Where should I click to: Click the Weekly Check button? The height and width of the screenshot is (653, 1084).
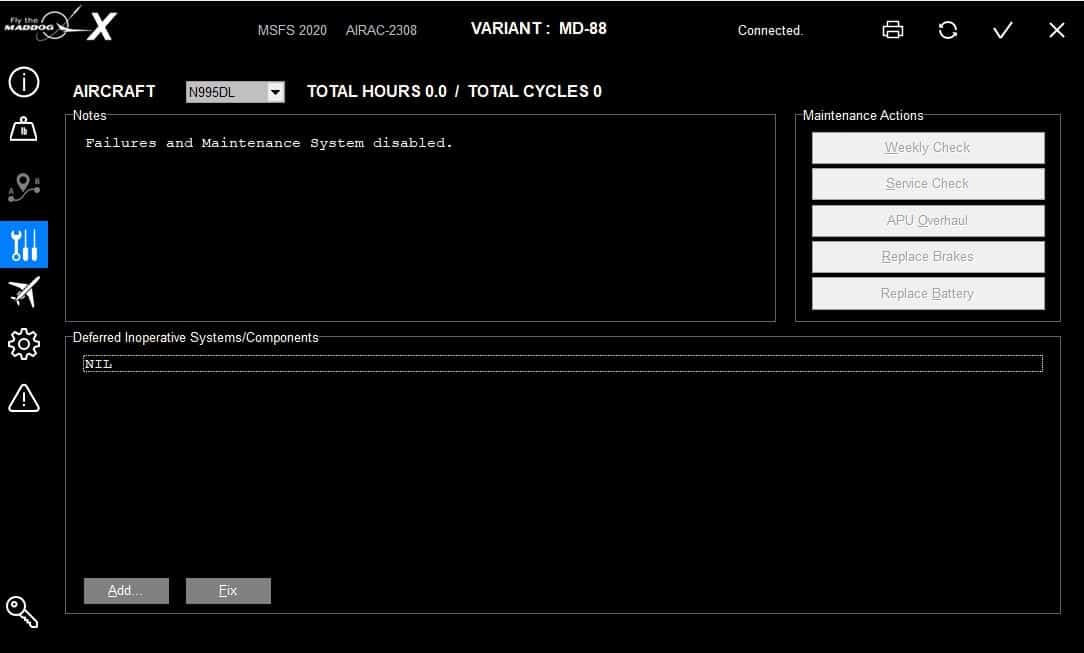pyautogui.click(x=927, y=148)
